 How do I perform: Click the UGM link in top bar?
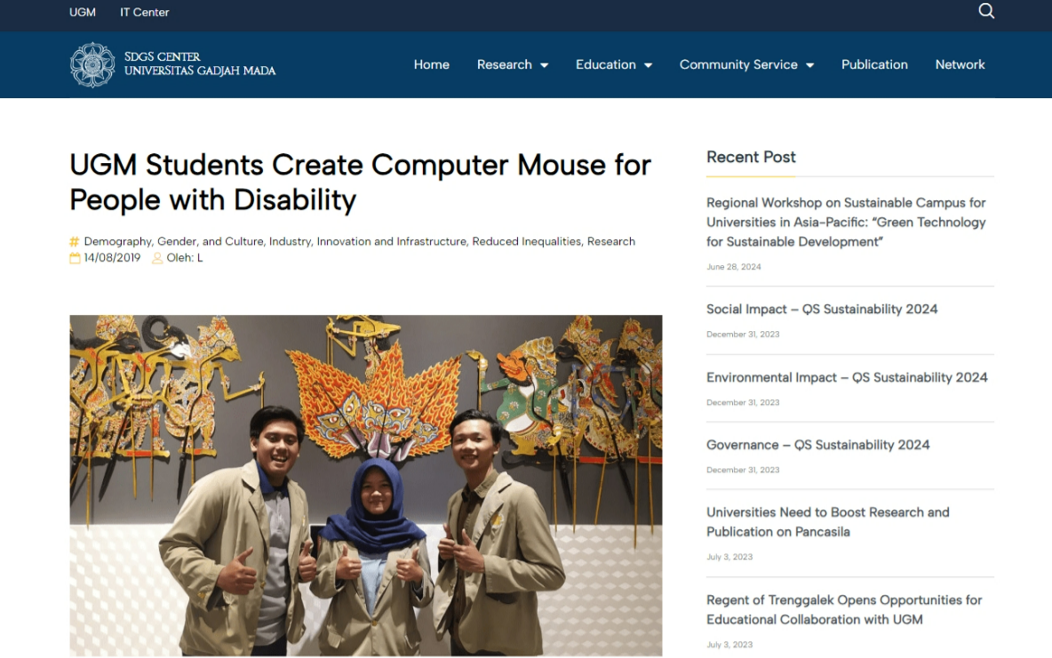82,12
